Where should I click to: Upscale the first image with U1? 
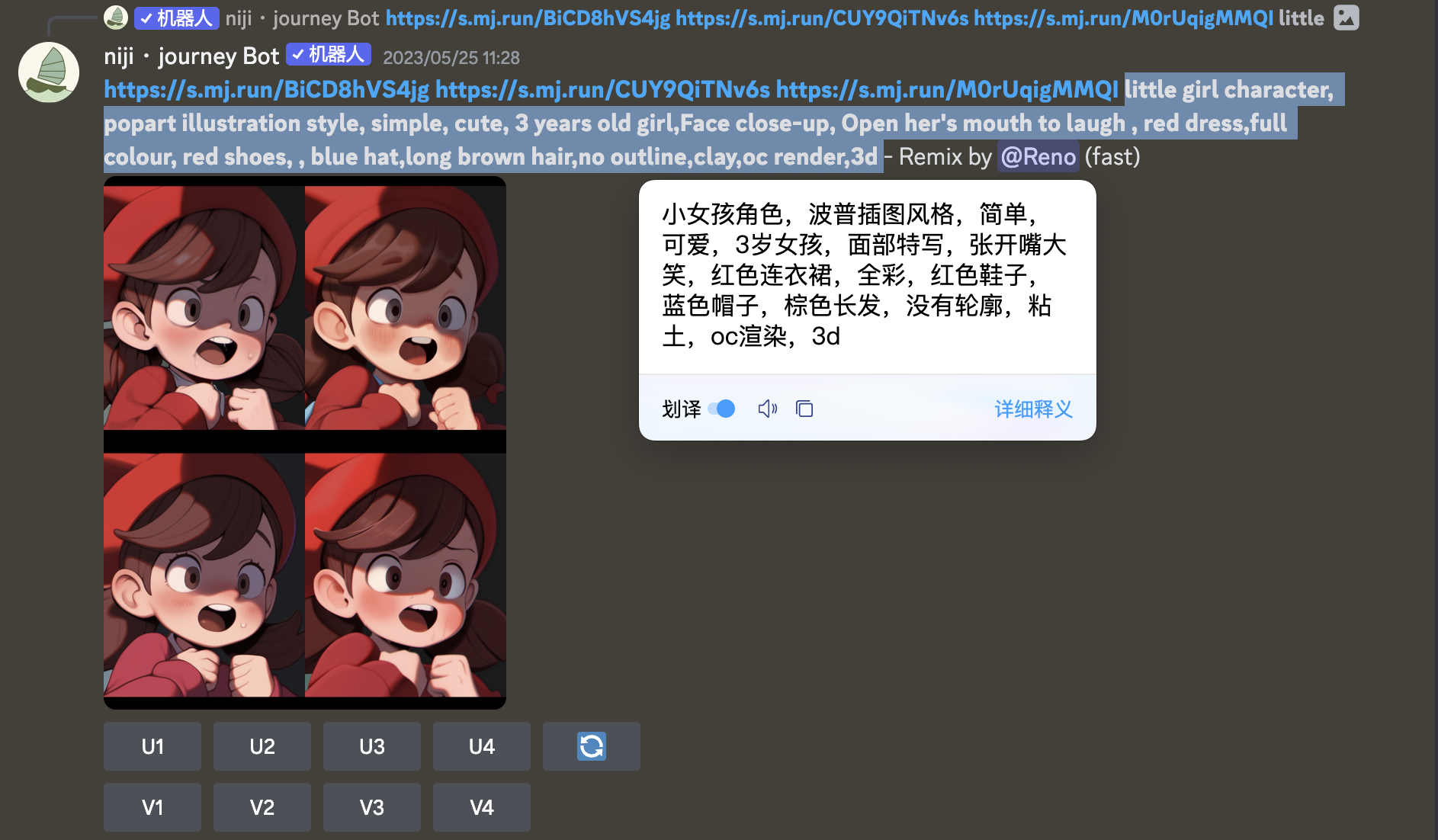click(152, 746)
